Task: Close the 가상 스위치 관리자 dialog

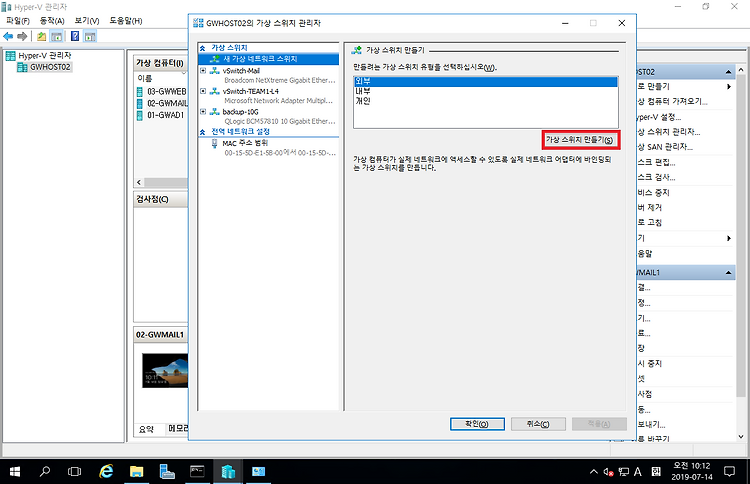Action: 622,23
